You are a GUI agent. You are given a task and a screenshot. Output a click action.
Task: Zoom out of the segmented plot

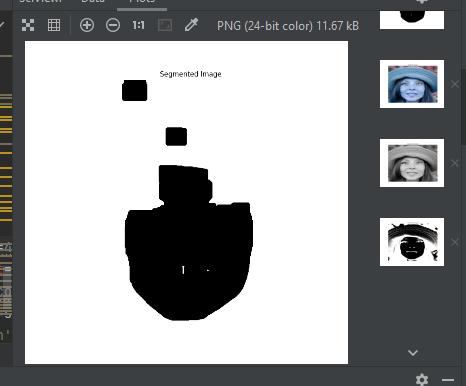(x=113, y=25)
